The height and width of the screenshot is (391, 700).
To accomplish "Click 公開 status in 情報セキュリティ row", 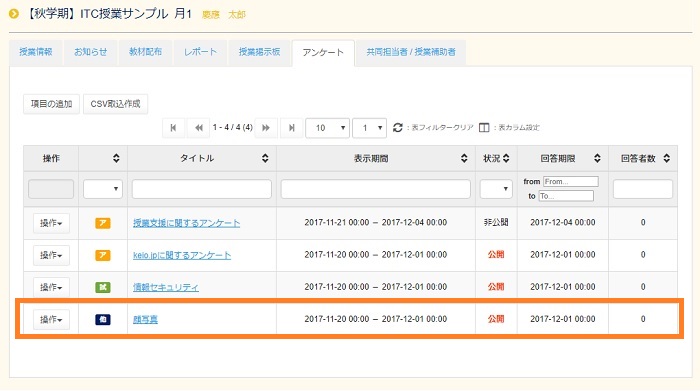I will (496, 287).
